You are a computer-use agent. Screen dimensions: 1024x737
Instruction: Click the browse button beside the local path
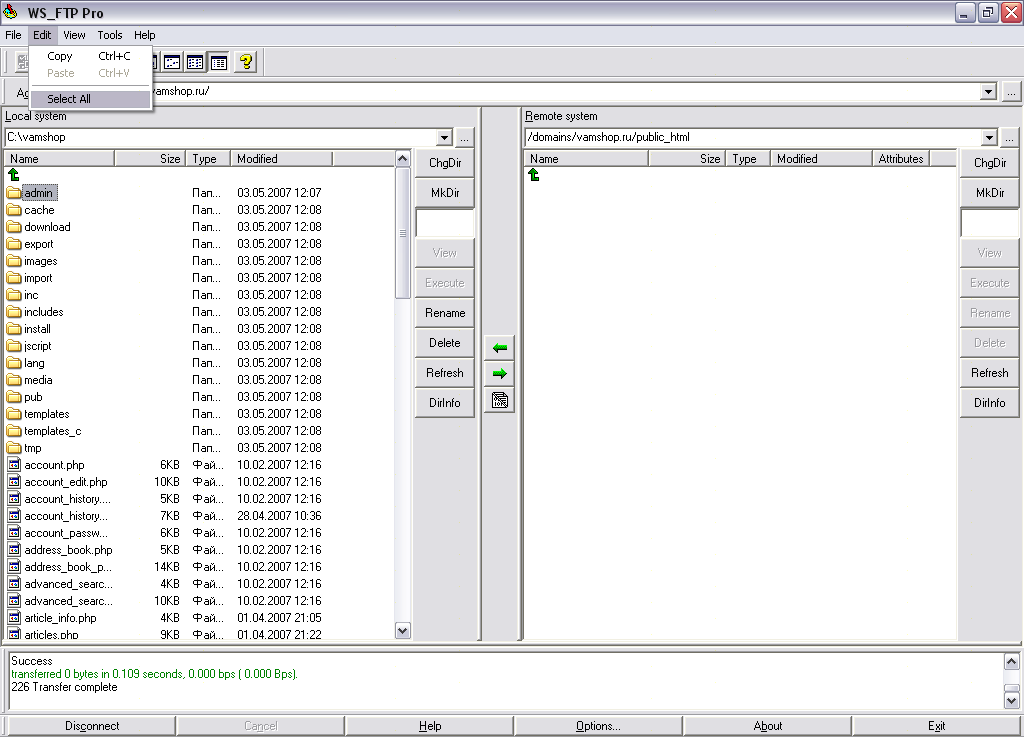[x=464, y=138]
